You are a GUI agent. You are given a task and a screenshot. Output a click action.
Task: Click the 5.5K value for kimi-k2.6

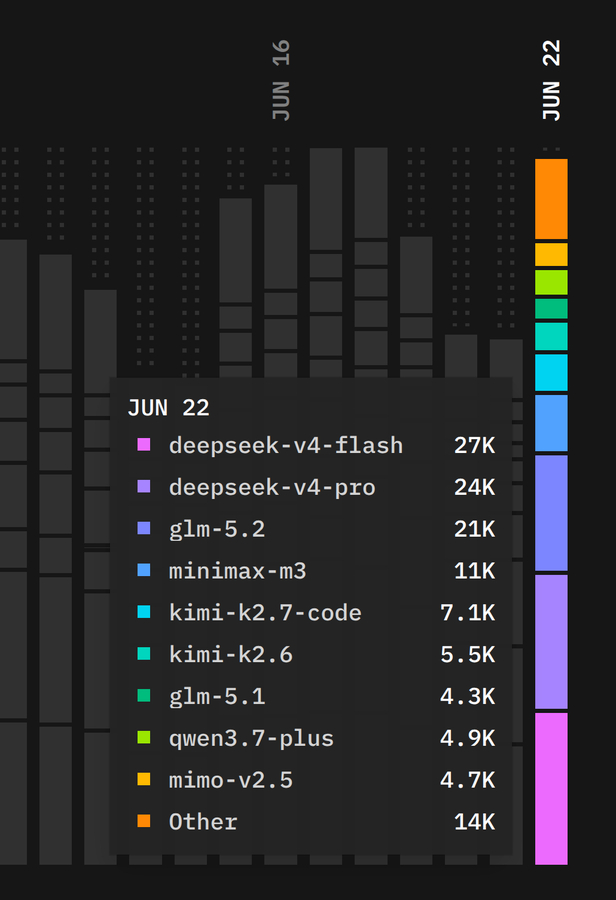[468, 655]
